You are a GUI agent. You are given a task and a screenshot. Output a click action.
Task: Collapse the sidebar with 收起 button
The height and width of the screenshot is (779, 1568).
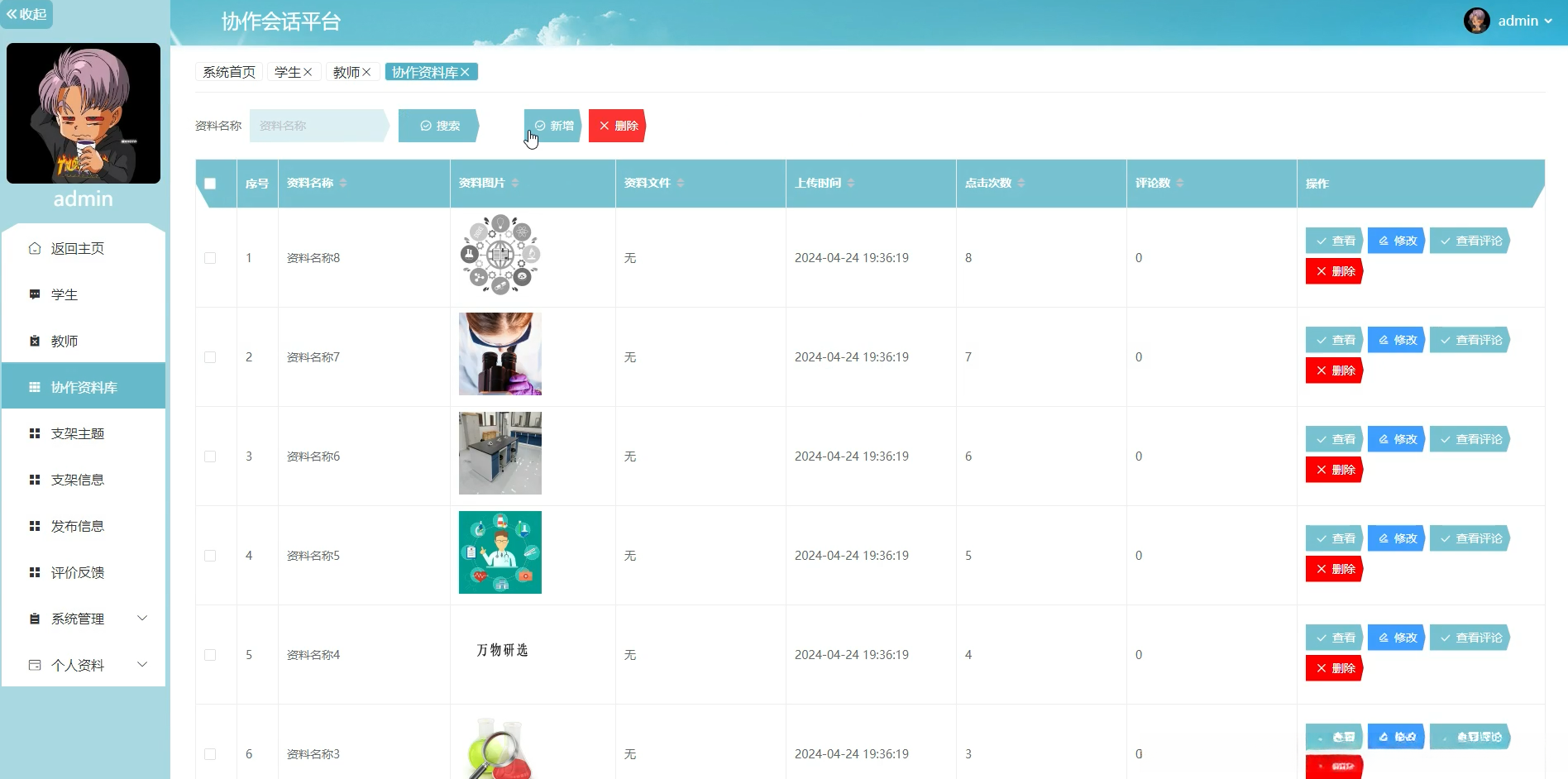(x=26, y=14)
